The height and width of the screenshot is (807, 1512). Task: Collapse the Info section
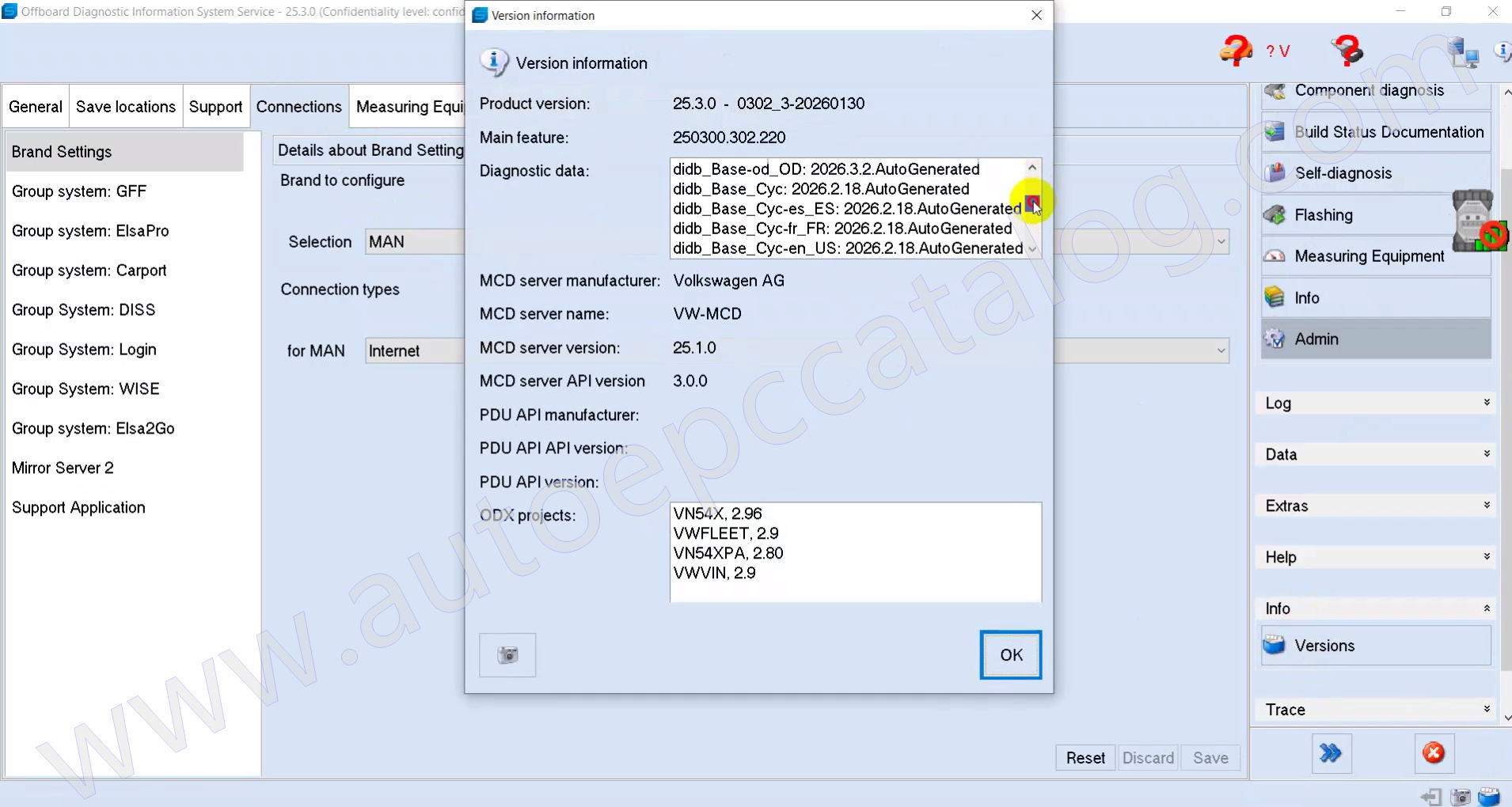(x=1375, y=608)
